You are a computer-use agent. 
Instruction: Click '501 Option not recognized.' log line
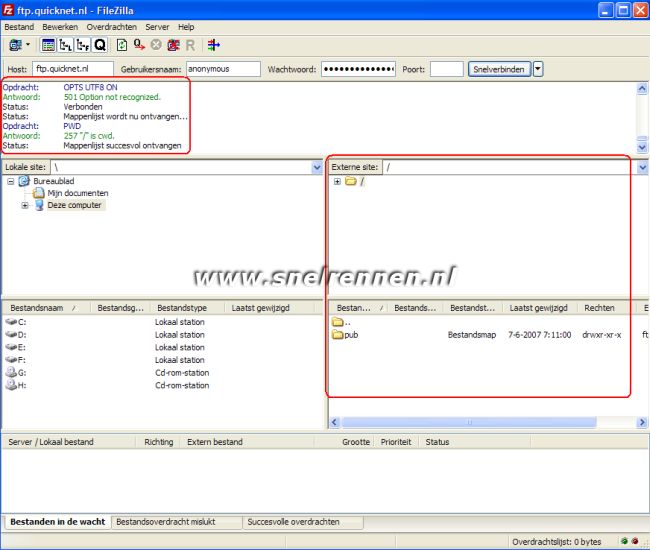click(112, 97)
